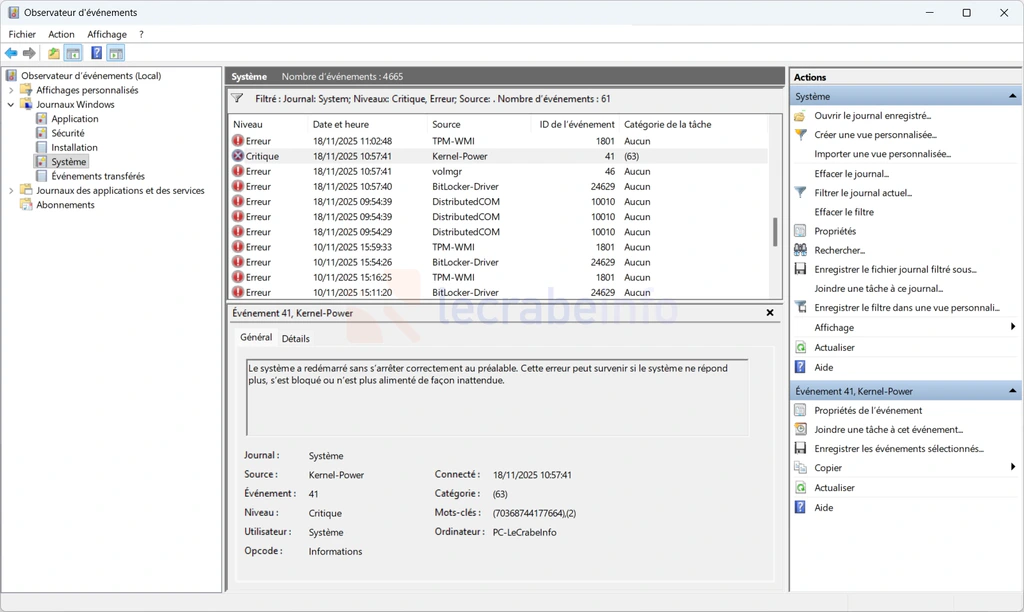The image size is (1024, 612).
Task: Expand Journaux des applications et des services
Action: click(x=11, y=191)
